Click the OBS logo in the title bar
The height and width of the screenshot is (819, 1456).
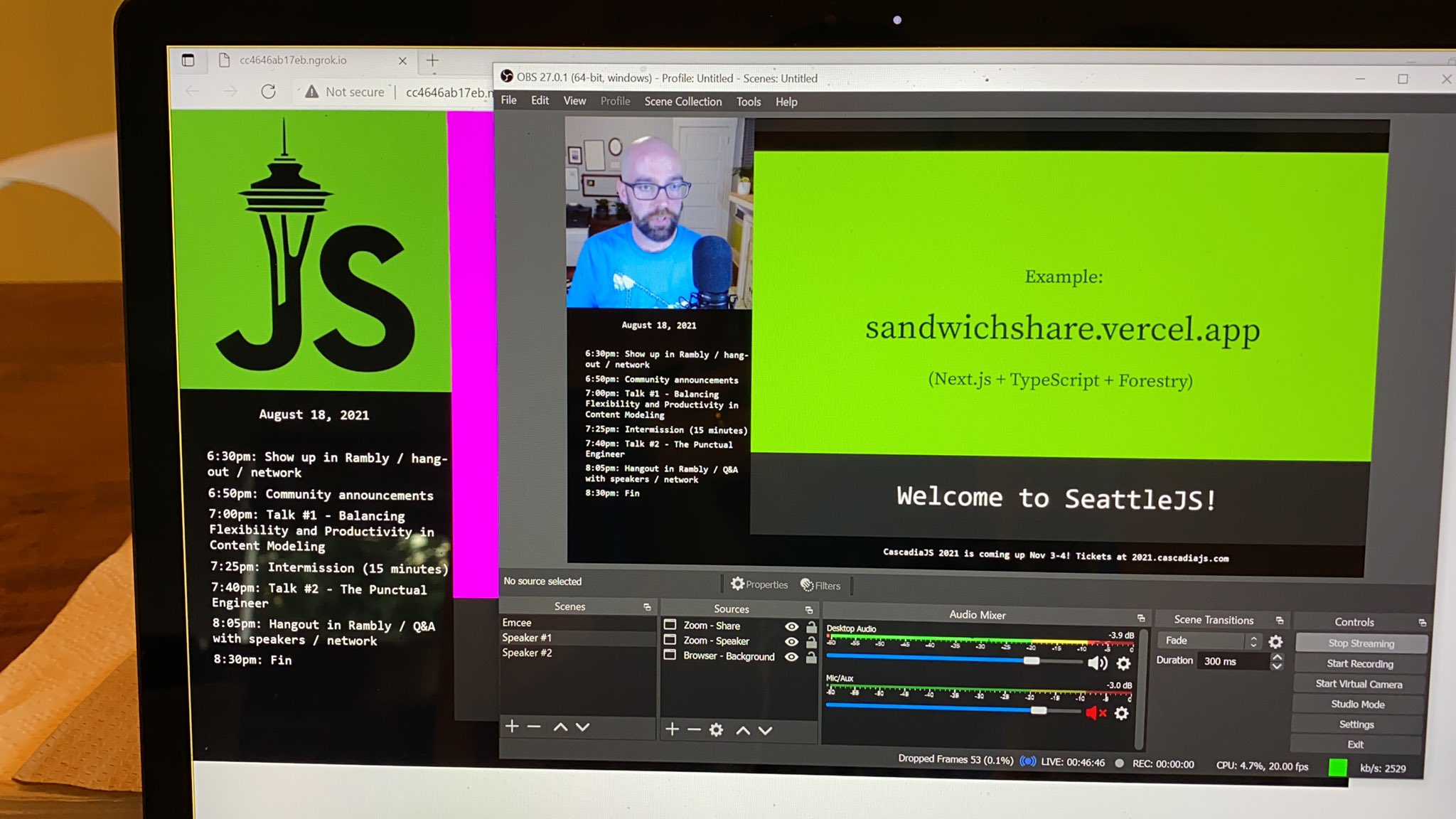(x=507, y=77)
